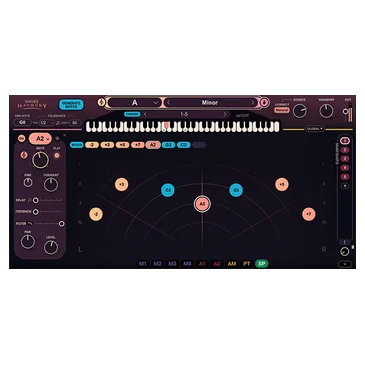Click the note icon between the tolerance fields
This screenshot has width=365, height=365.
coord(58,123)
